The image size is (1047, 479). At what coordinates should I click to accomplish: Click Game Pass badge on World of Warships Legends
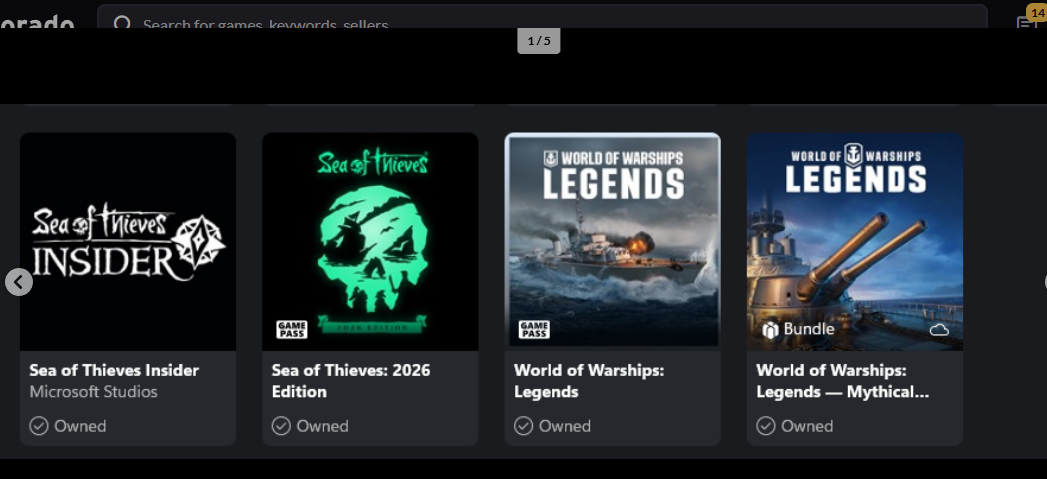pos(534,329)
